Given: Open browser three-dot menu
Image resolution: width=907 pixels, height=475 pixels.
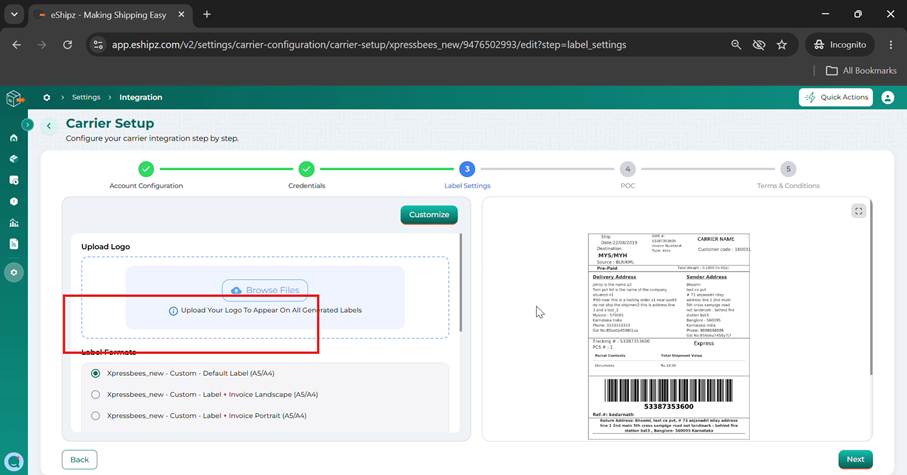Looking at the screenshot, I should coord(891,45).
